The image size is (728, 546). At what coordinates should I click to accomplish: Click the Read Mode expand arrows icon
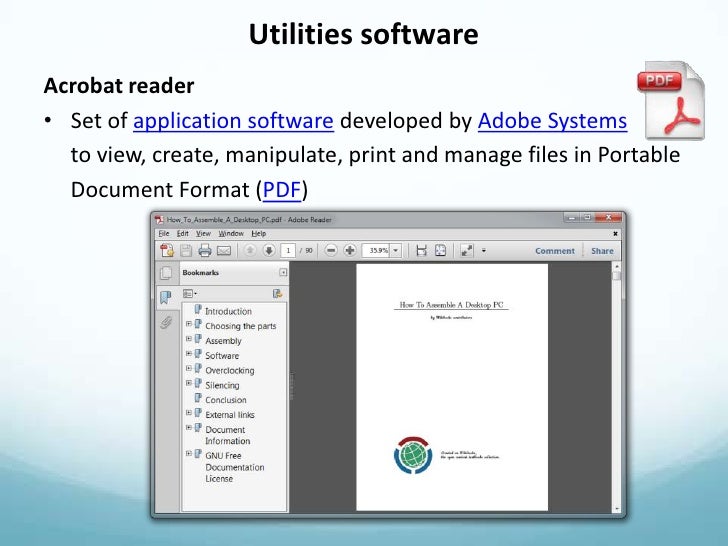pos(467,251)
